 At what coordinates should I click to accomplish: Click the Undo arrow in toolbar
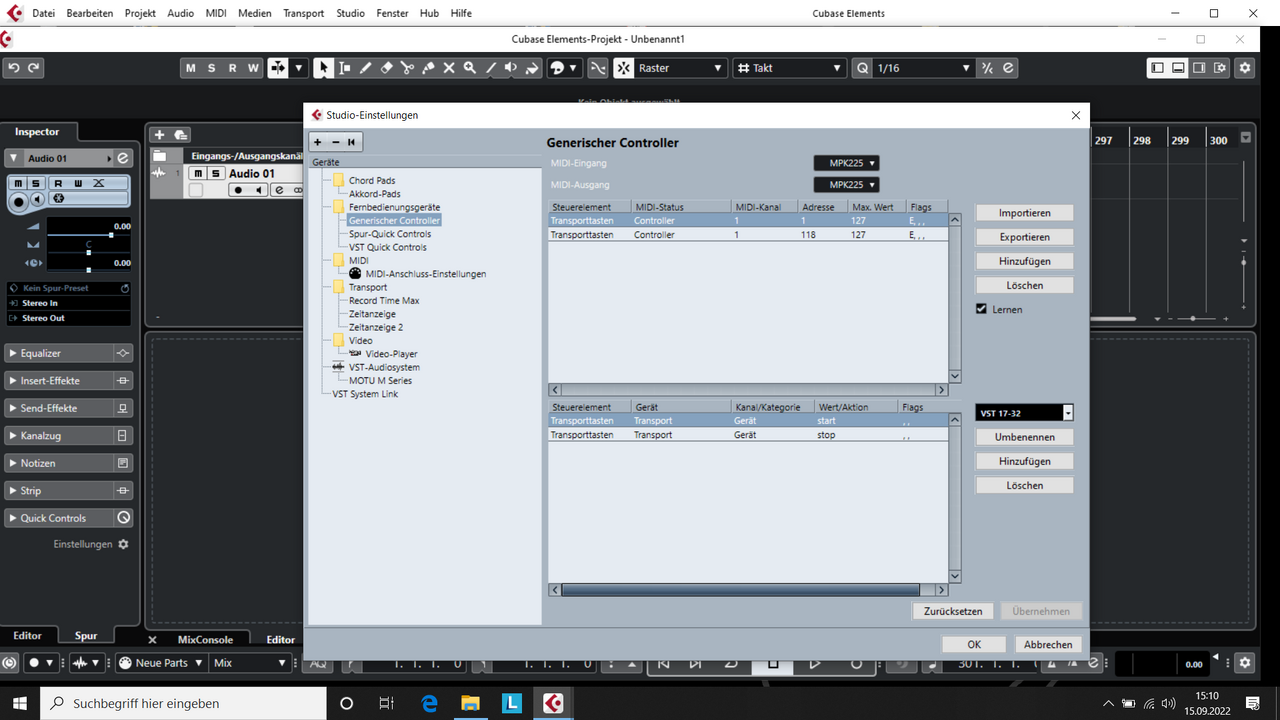point(14,68)
